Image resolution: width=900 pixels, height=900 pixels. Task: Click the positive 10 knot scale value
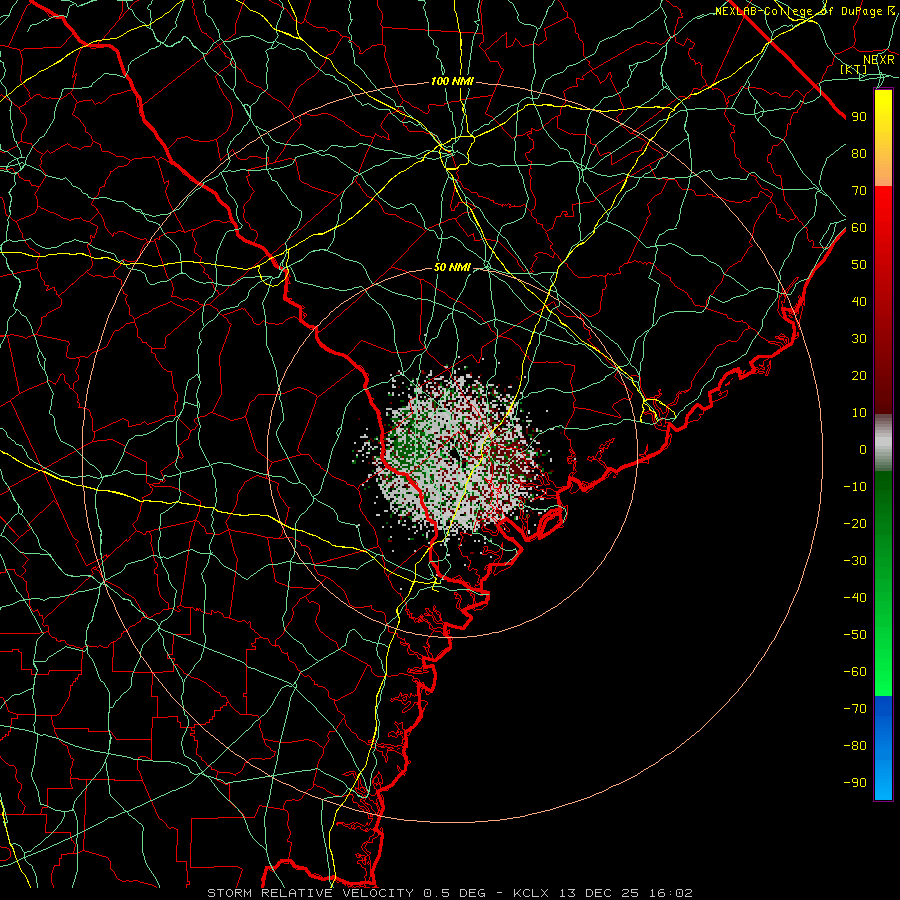click(x=859, y=413)
